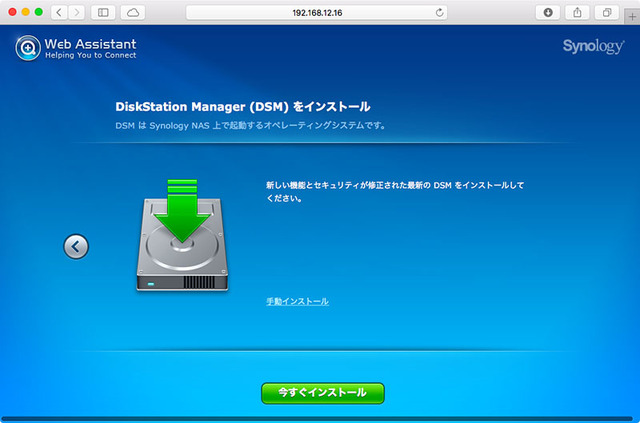
Task: Click the DSM は Synology NAS subtitle text
Action: (250, 126)
